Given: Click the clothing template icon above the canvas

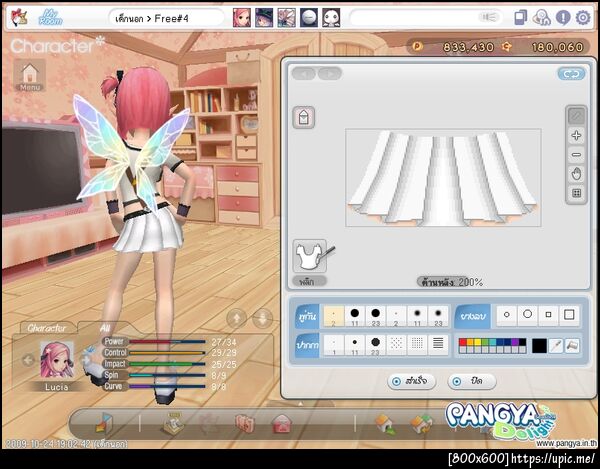Looking at the screenshot, I should pos(304,117).
